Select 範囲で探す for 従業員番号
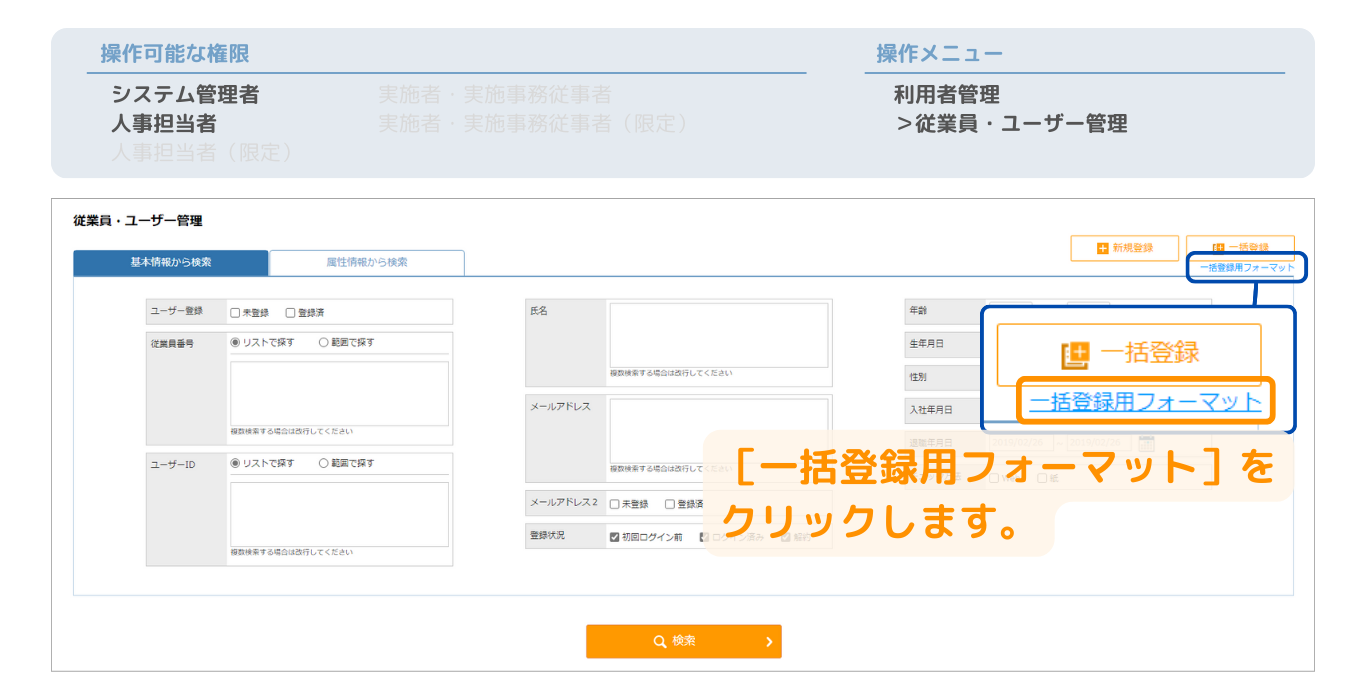Image resolution: width=1366 pixels, height=698 pixels. coord(324,342)
